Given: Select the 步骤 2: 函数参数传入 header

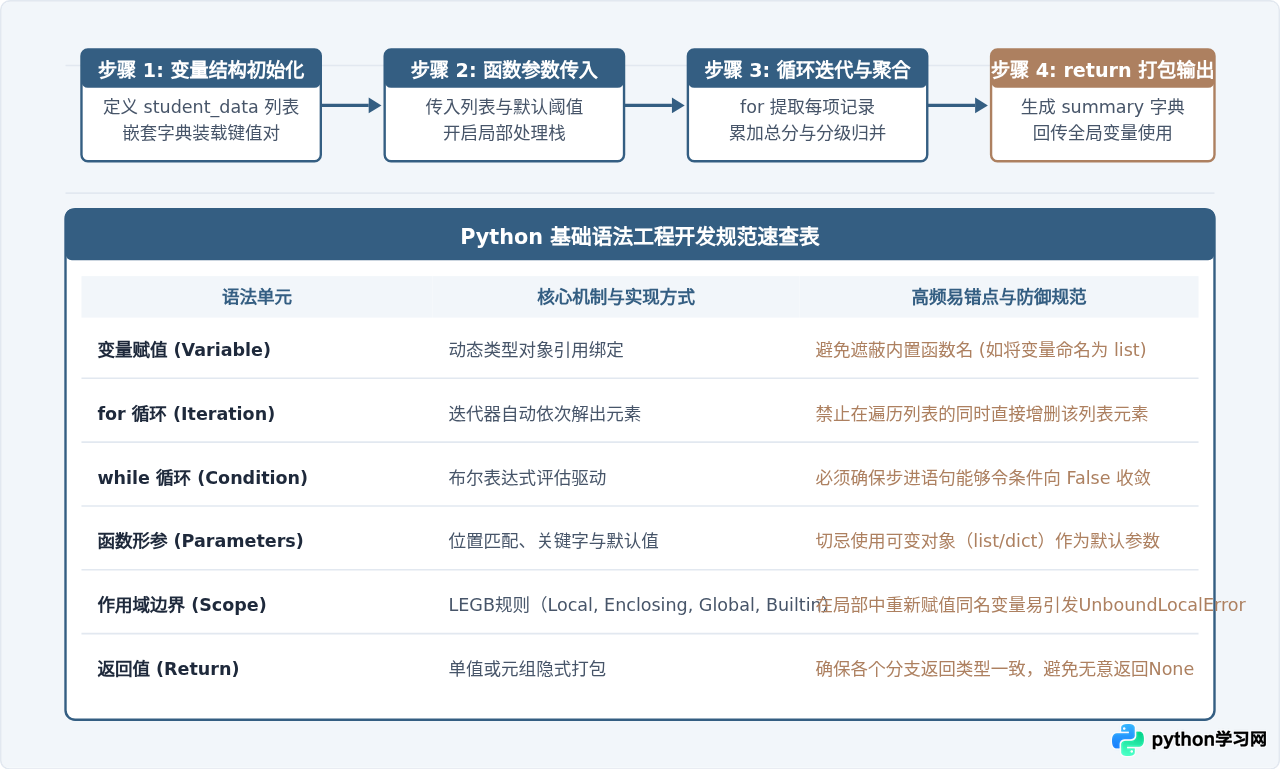Looking at the screenshot, I should [504, 69].
